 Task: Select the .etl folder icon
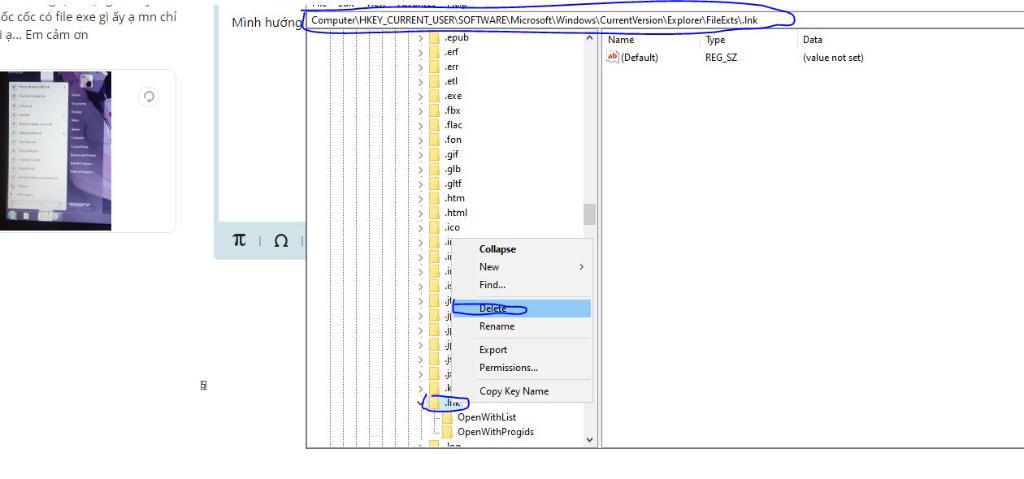pos(434,82)
